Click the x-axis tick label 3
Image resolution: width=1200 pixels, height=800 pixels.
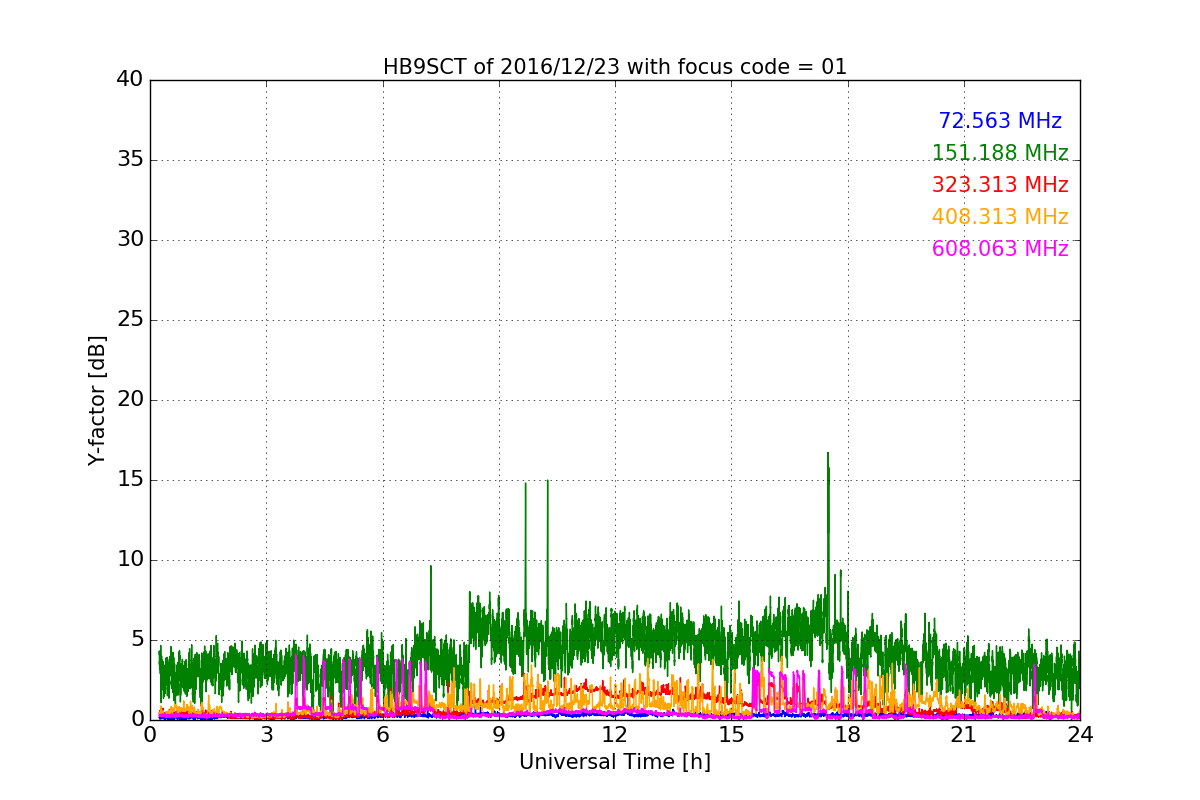[266, 735]
